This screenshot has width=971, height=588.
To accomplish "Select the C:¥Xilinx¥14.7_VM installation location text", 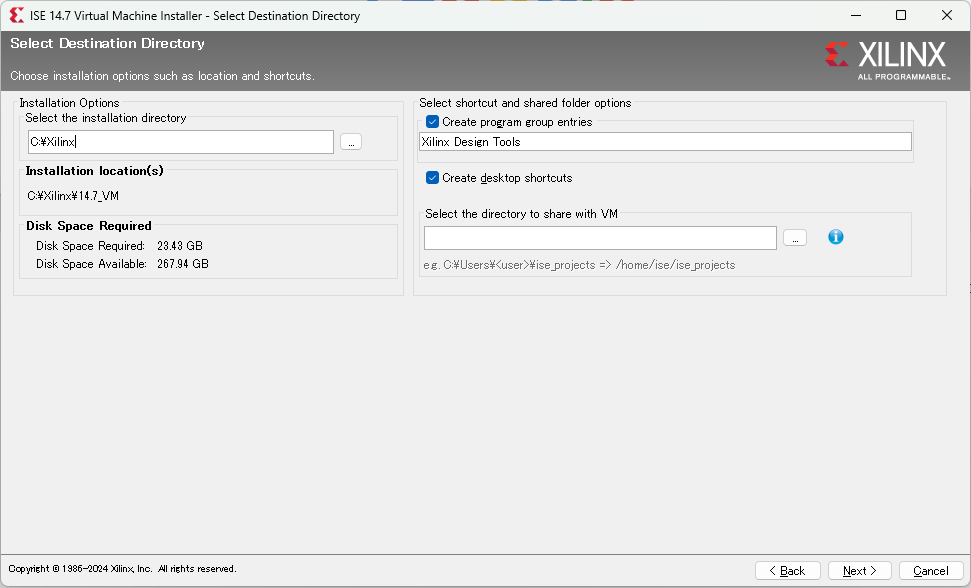I will click(73, 196).
